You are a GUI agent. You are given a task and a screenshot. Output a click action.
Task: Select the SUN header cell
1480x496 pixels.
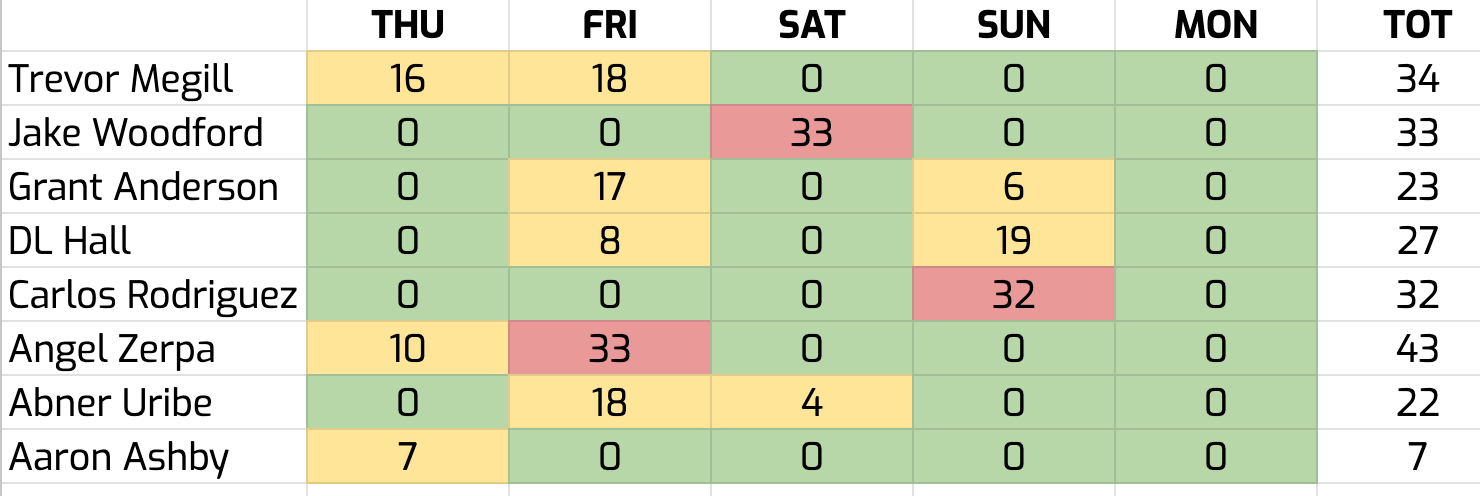pyautogui.click(x=1013, y=25)
